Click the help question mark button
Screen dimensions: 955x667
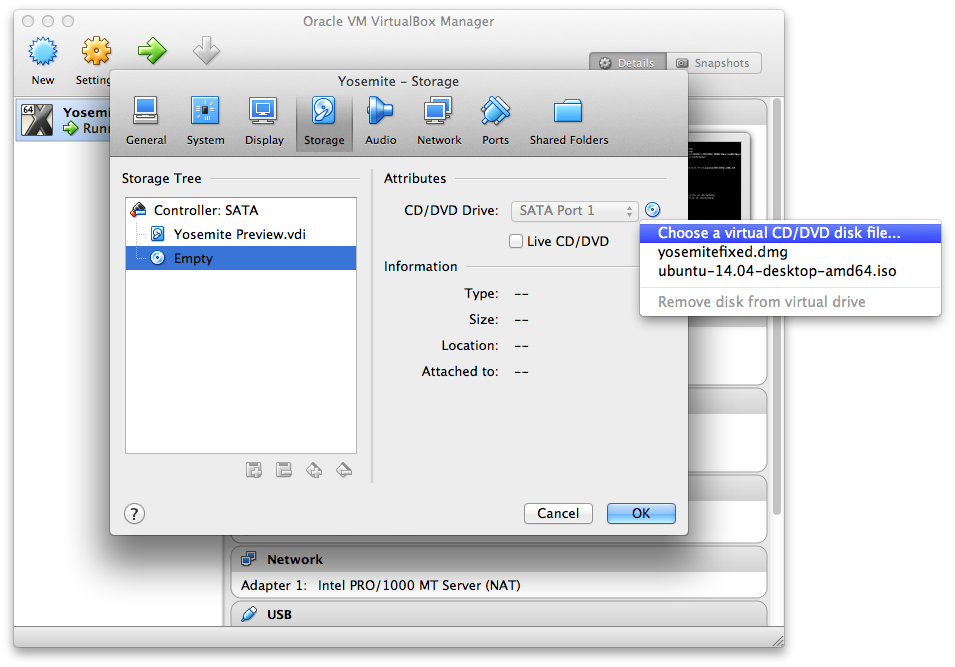(135, 513)
